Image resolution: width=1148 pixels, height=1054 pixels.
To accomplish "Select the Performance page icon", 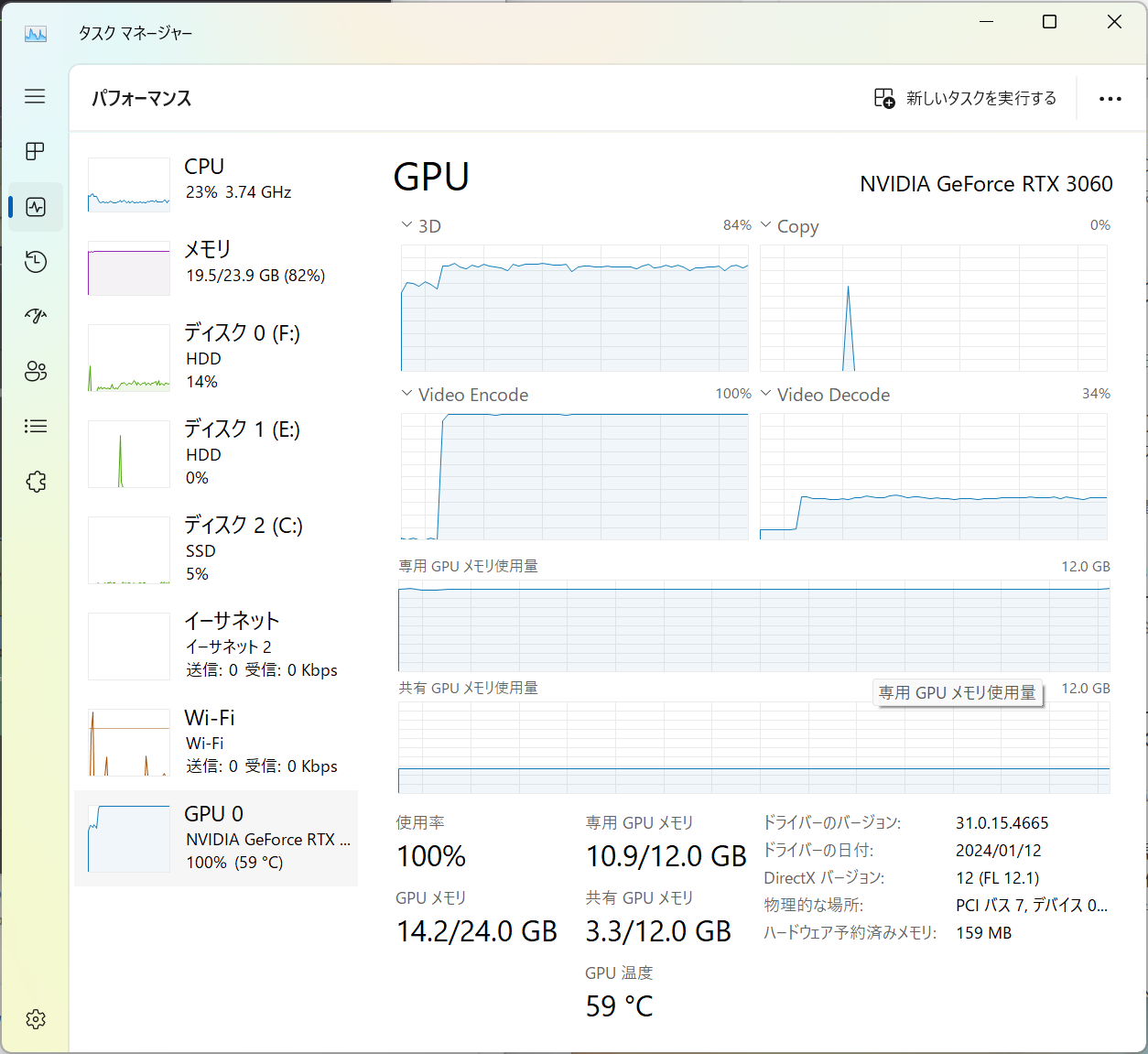I will tap(36, 207).
